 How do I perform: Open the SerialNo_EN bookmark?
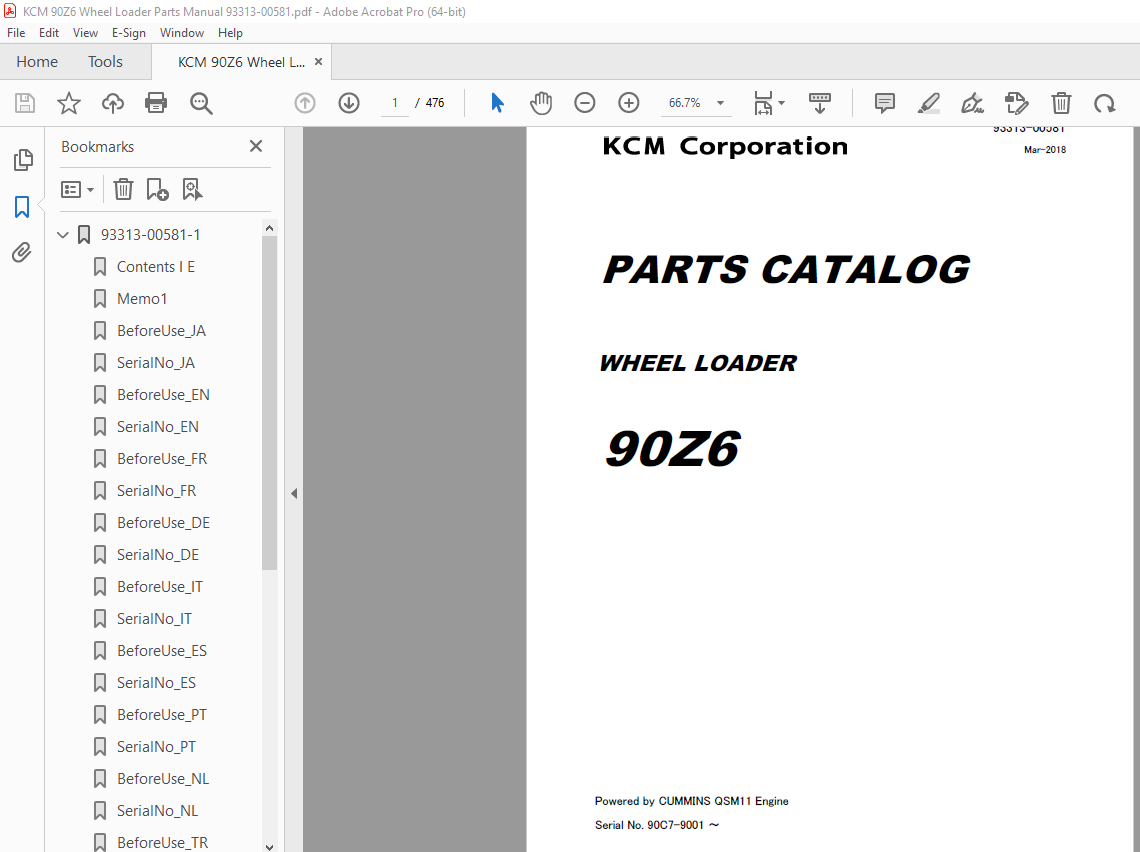click(158, 427)
